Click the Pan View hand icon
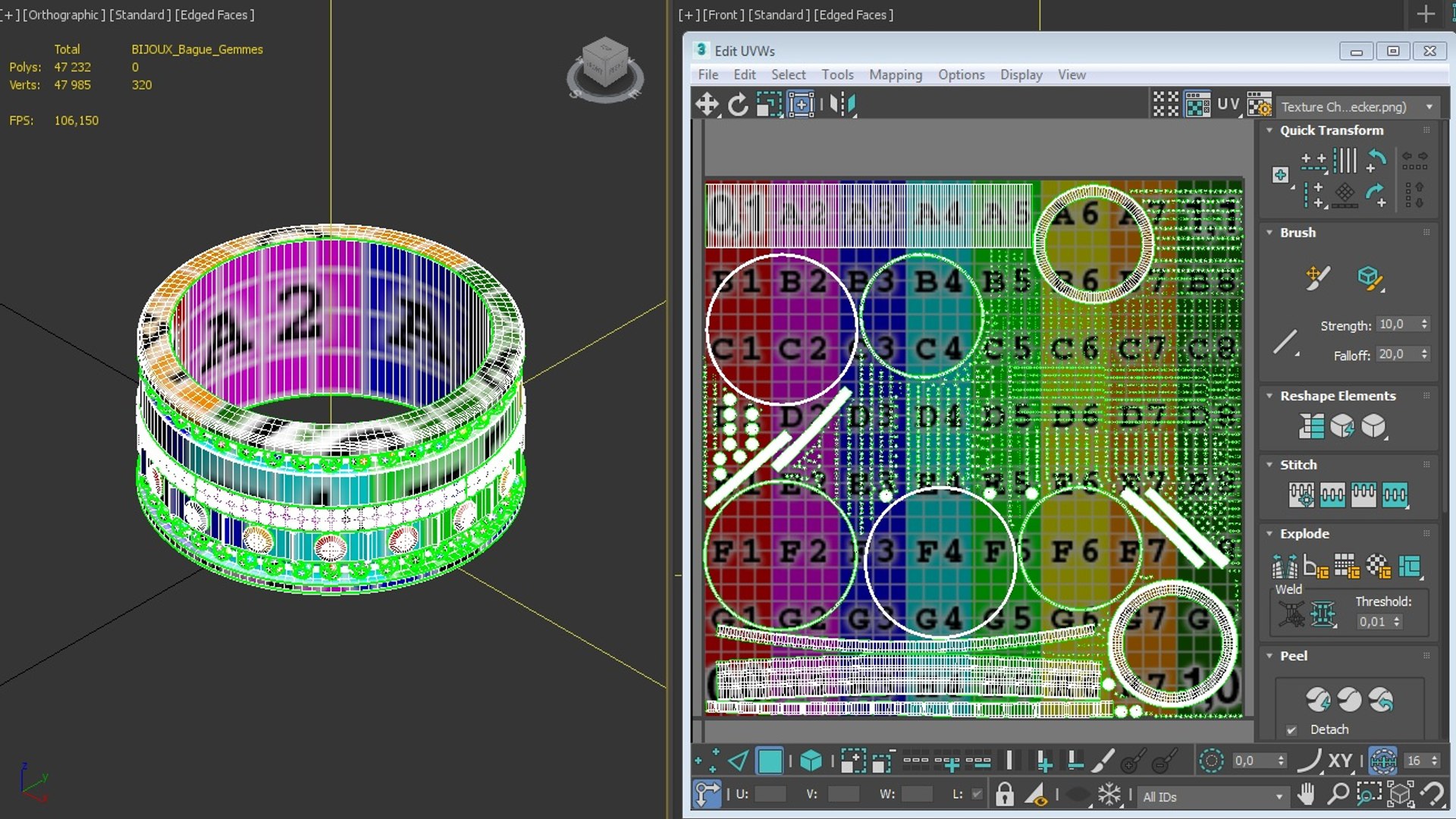Image resolution: width=1456 pixels, height=819 pixels. pyautogui.click(x=1306, y=794)
